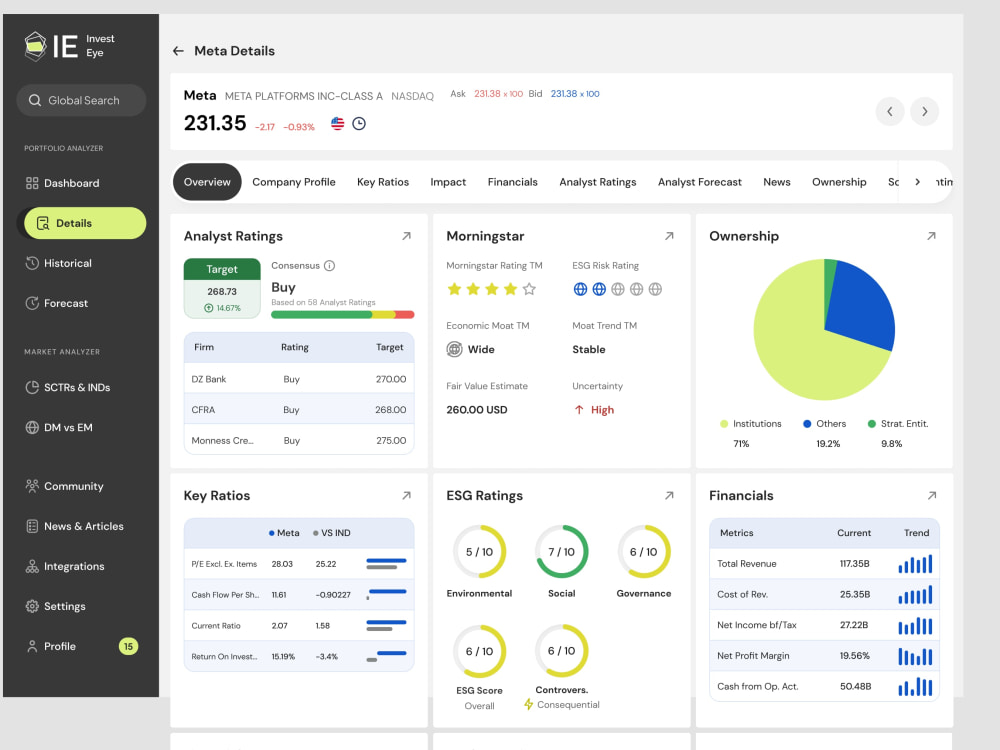This screenshot has height=750, width=1000.
Task: Expand the Analyst Ratings card
Action: point(406,236)
